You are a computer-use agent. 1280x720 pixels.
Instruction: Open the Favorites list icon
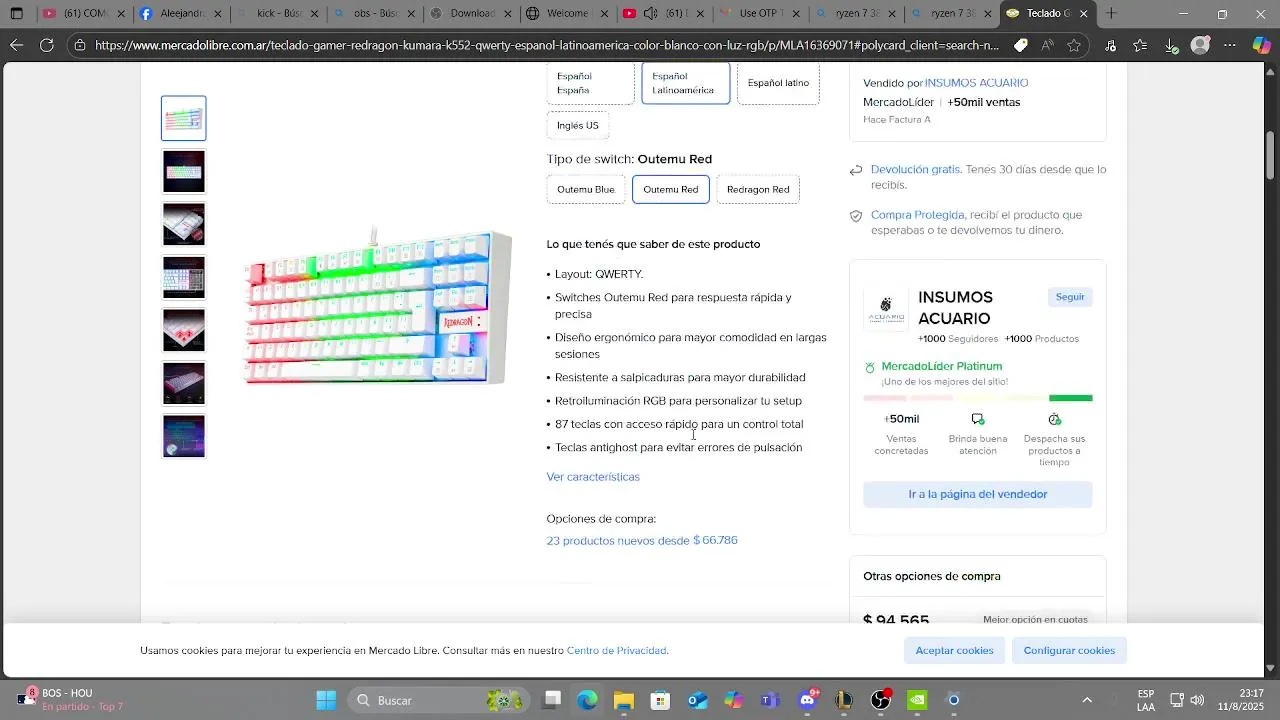point(1141,45)
